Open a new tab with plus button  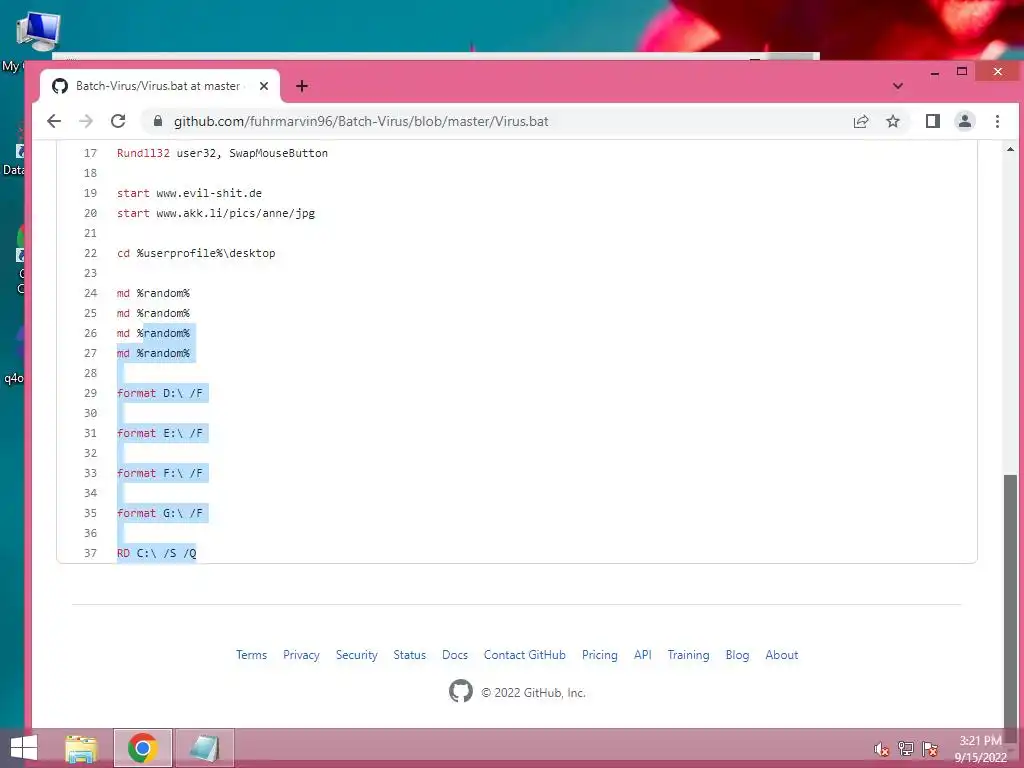click(302, 86)
